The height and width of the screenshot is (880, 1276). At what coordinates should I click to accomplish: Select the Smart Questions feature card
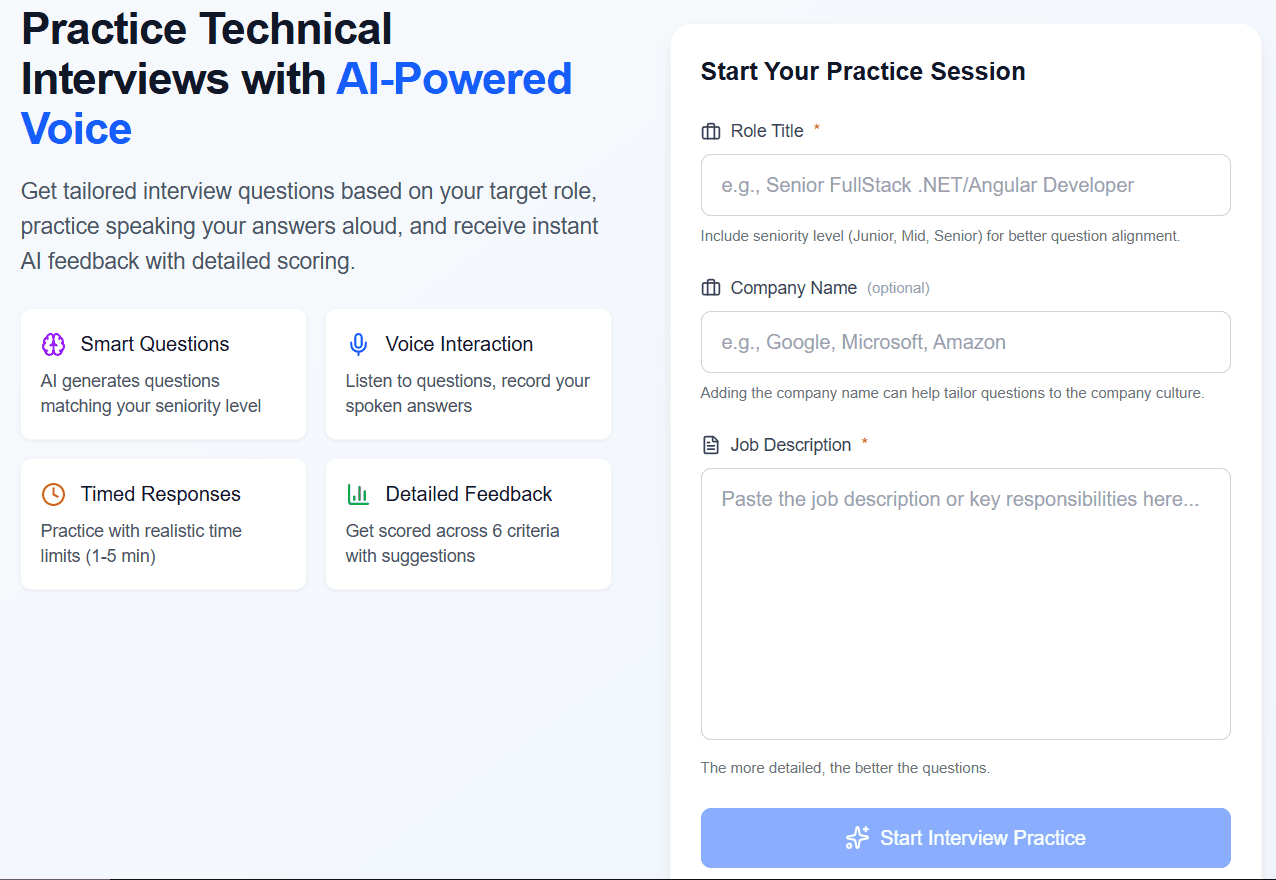click(163, 374)
